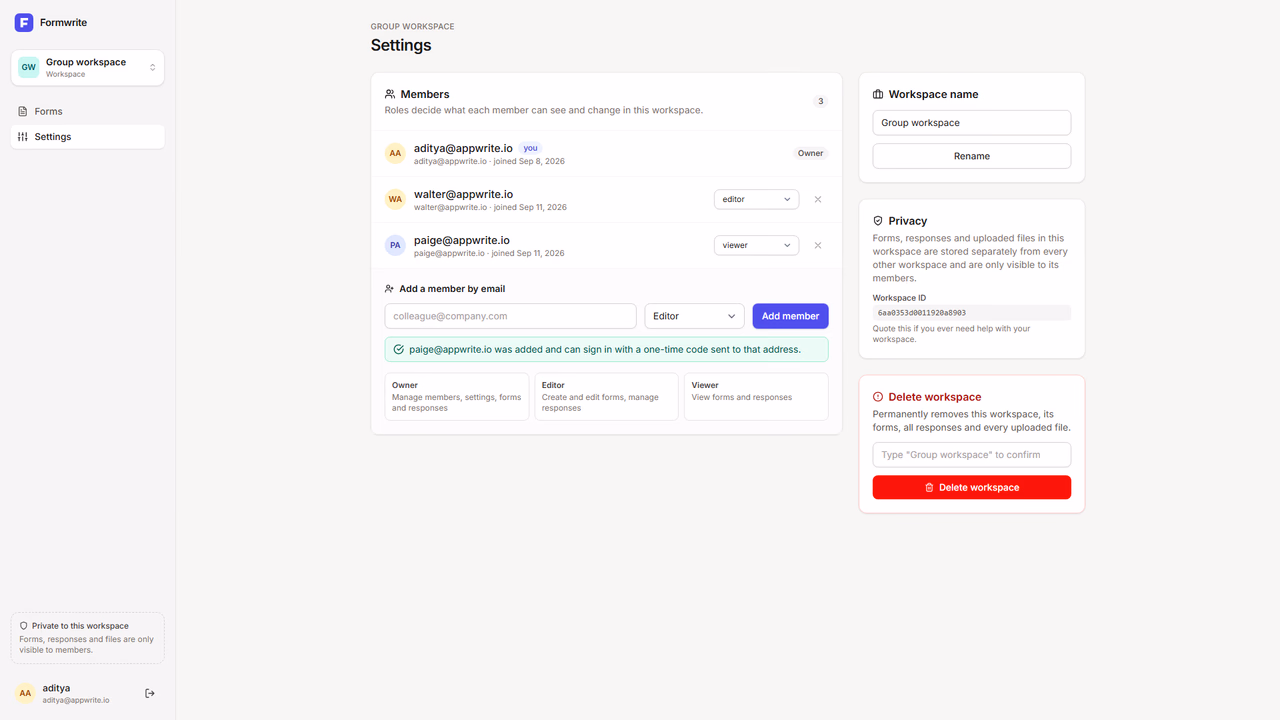Viewport: 1280px width, 720px height.
Task: Focus the type-to-confirm deletion field
Action: click(x=972, y=455)
